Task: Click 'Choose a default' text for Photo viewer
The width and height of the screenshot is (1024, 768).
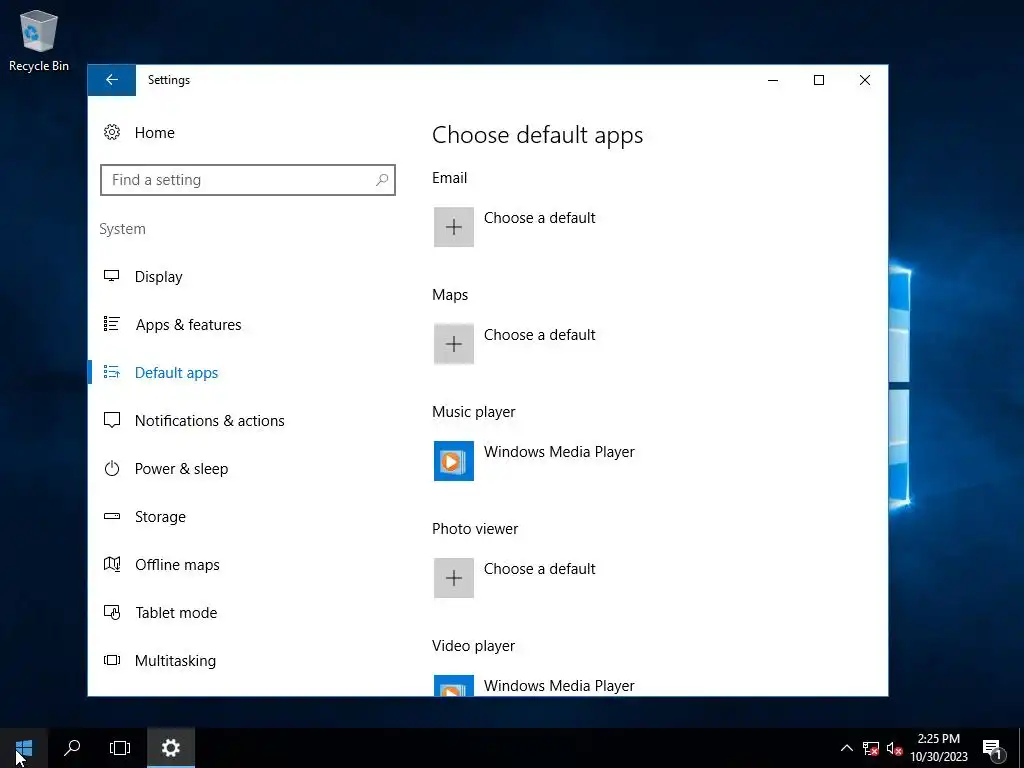Action: pos(539,568)
